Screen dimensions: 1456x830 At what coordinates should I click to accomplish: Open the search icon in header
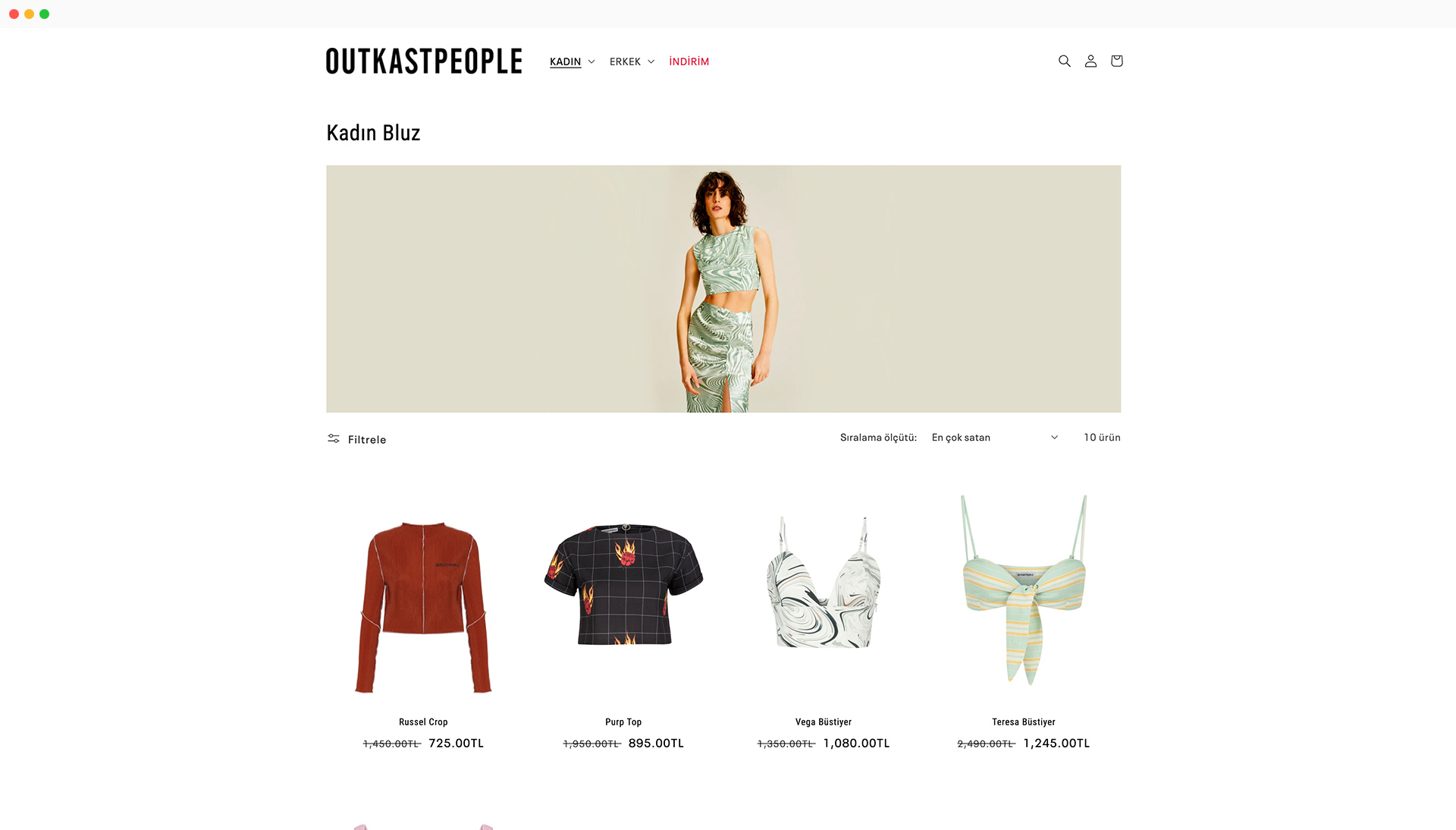tap(1064, 61)
